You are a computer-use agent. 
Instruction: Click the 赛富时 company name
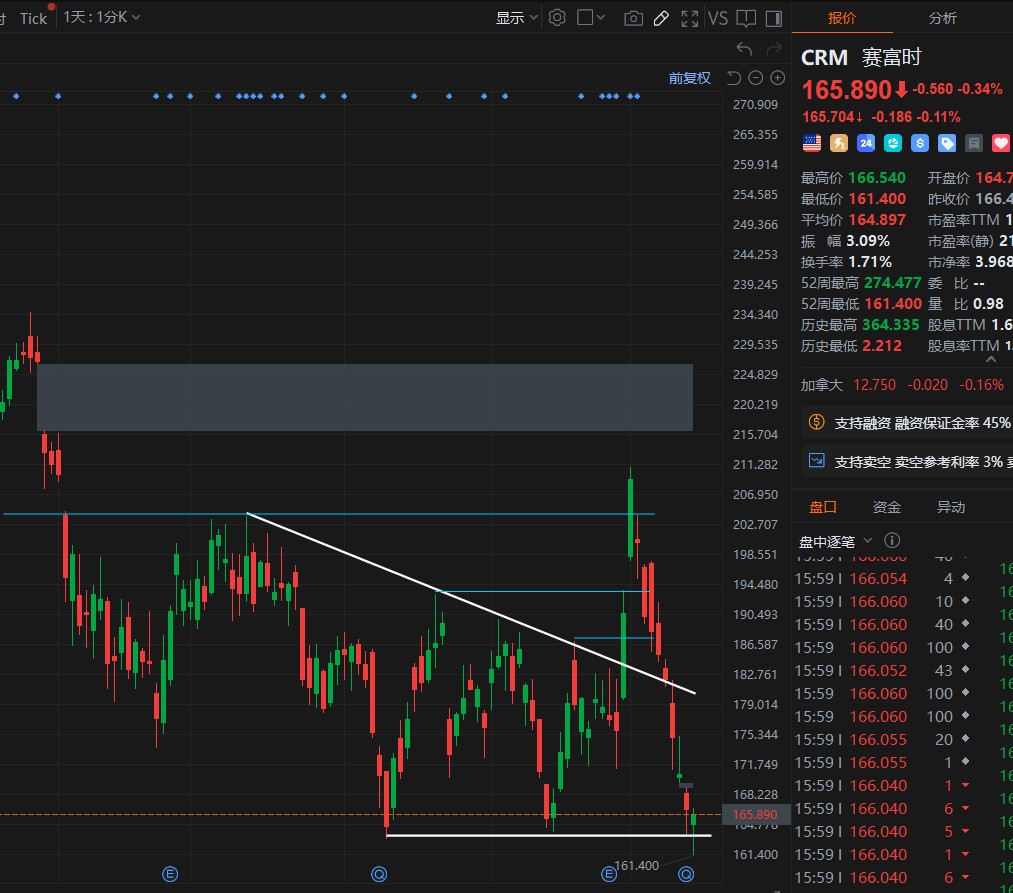891,58
